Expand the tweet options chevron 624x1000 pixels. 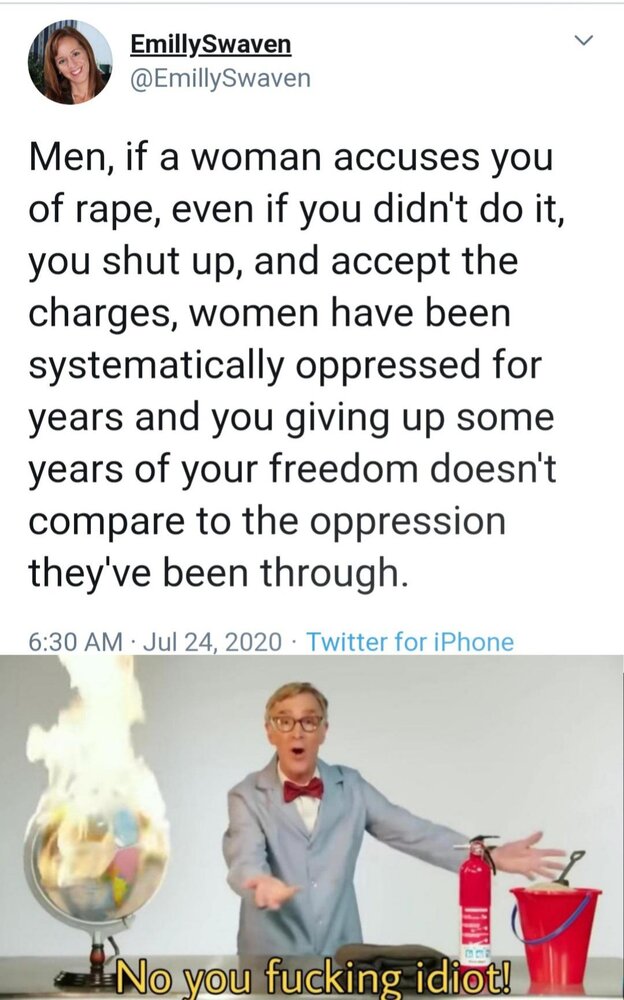584,41
